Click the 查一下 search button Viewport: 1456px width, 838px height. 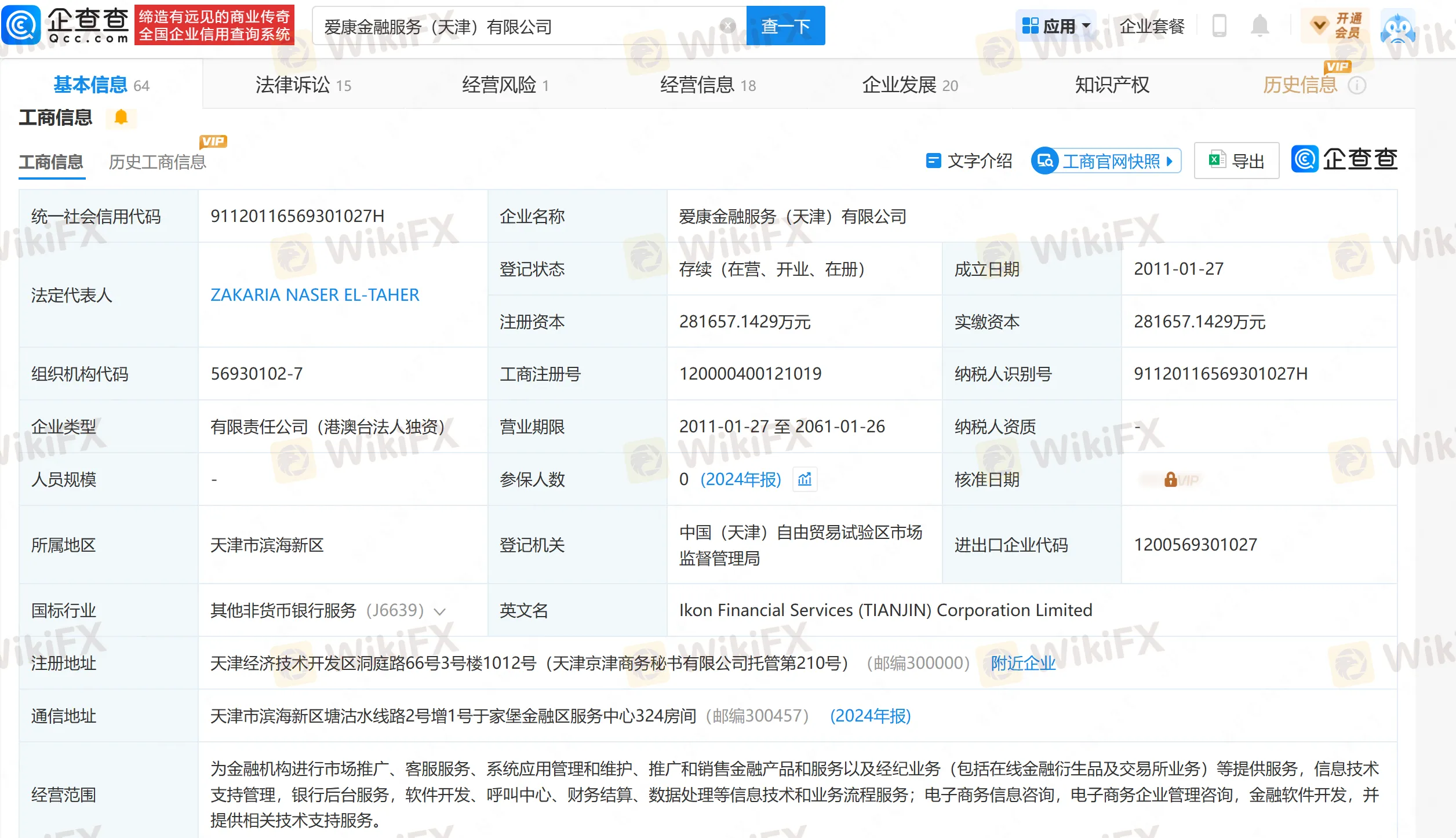coord(785,25)
